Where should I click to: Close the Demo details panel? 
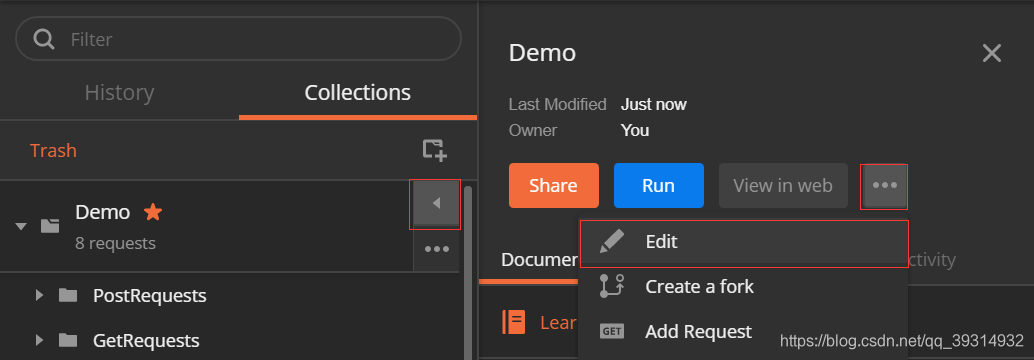coord(992,53)
